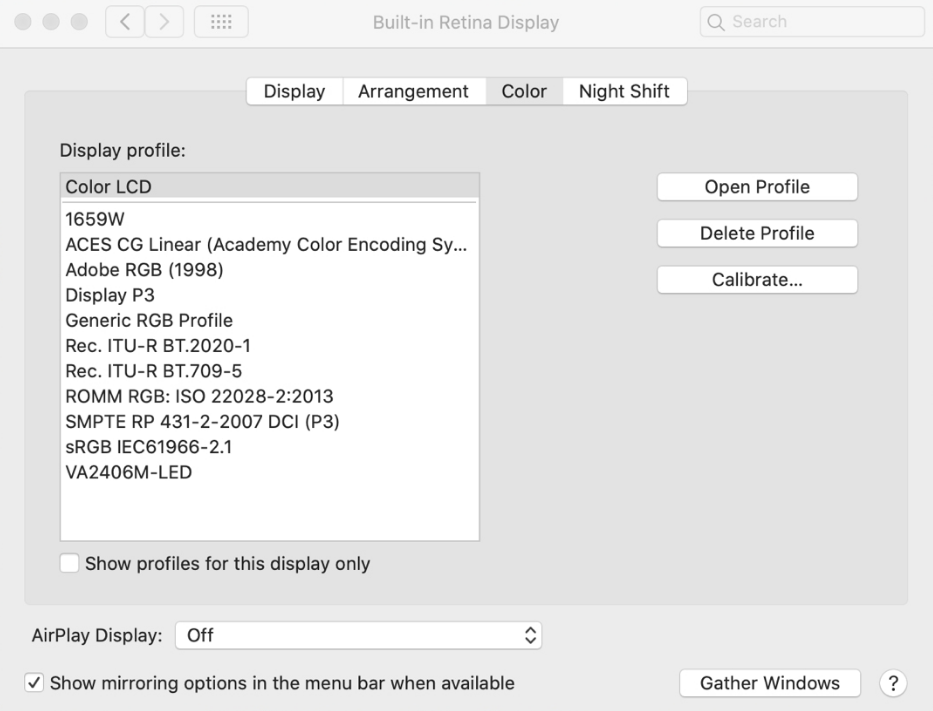Click the back navigation arrow

[x=125, y=22]
